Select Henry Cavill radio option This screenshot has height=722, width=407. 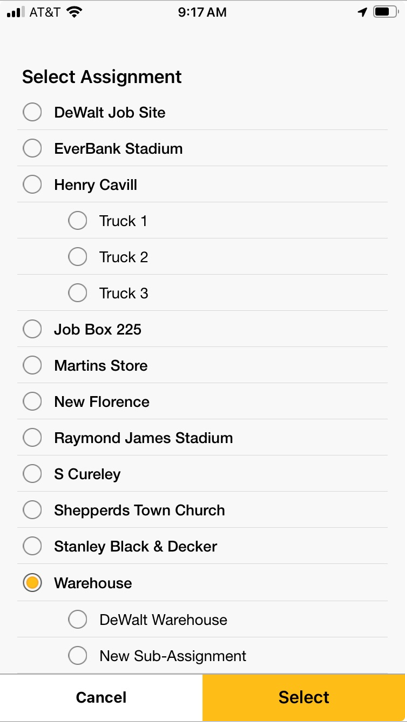pos(32,185)
